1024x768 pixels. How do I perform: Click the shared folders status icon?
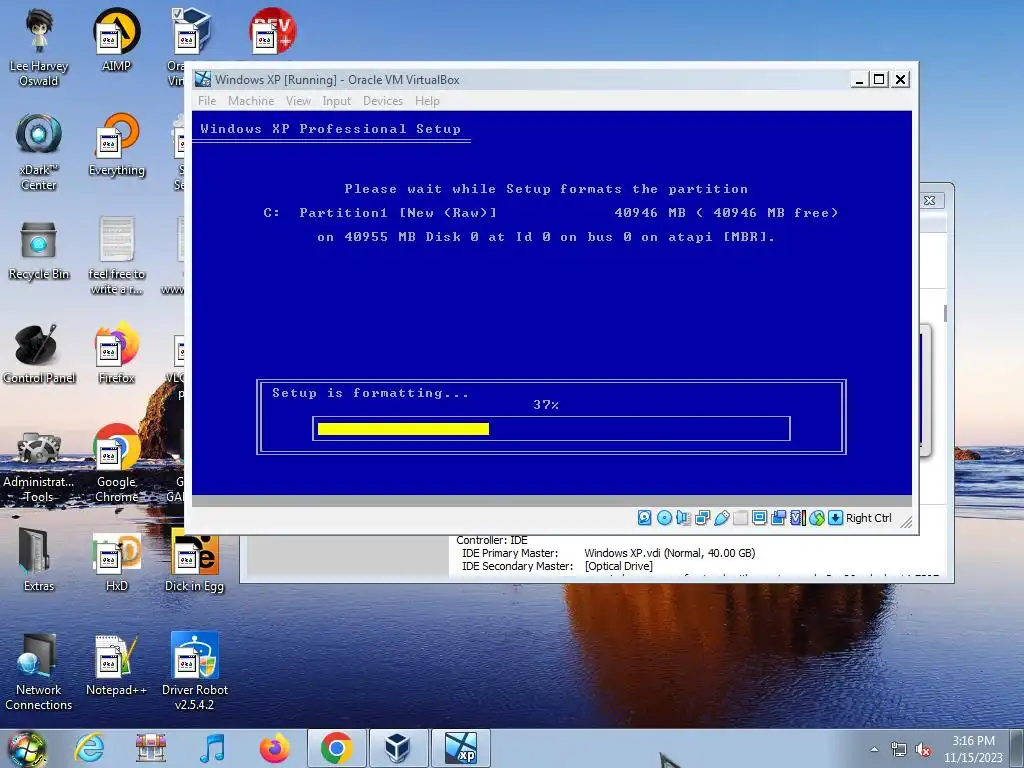740,518
